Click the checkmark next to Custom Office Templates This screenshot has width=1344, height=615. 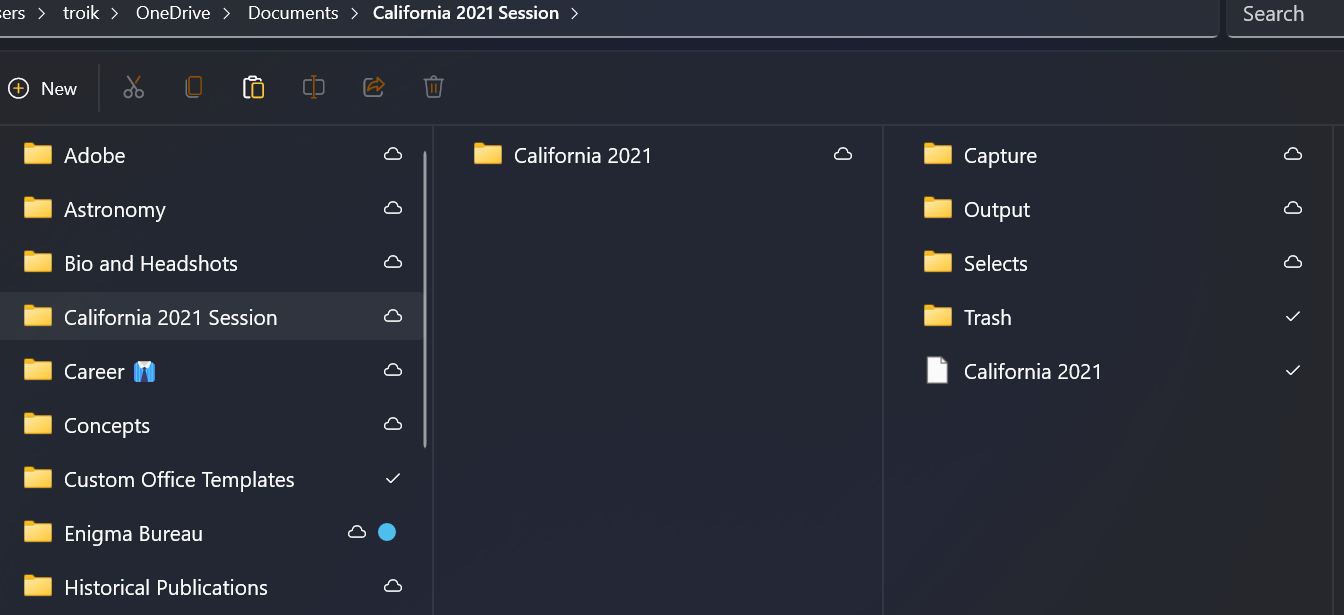pyautogui.click(x=392, y=478)
